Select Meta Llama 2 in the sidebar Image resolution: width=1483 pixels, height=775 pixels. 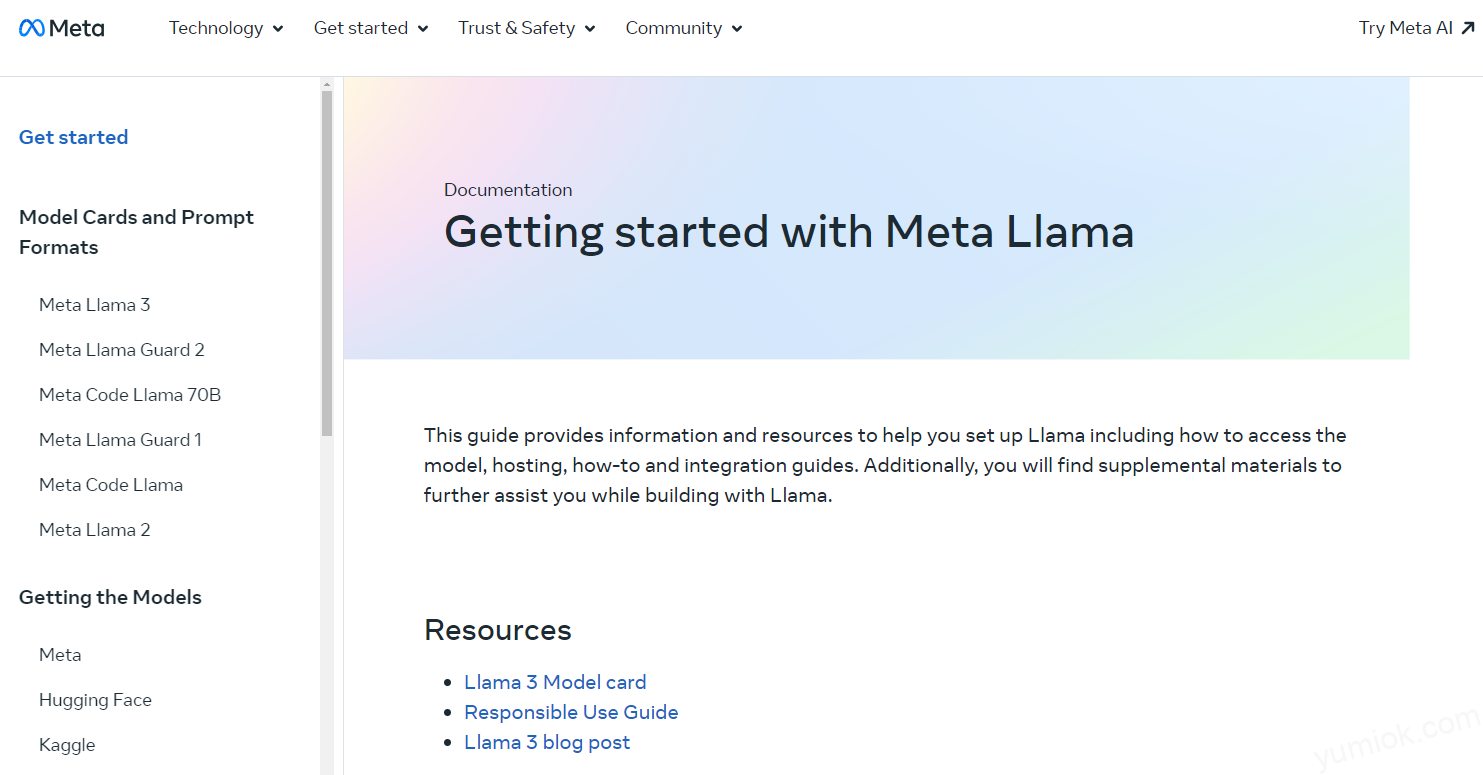pos(95,530)
